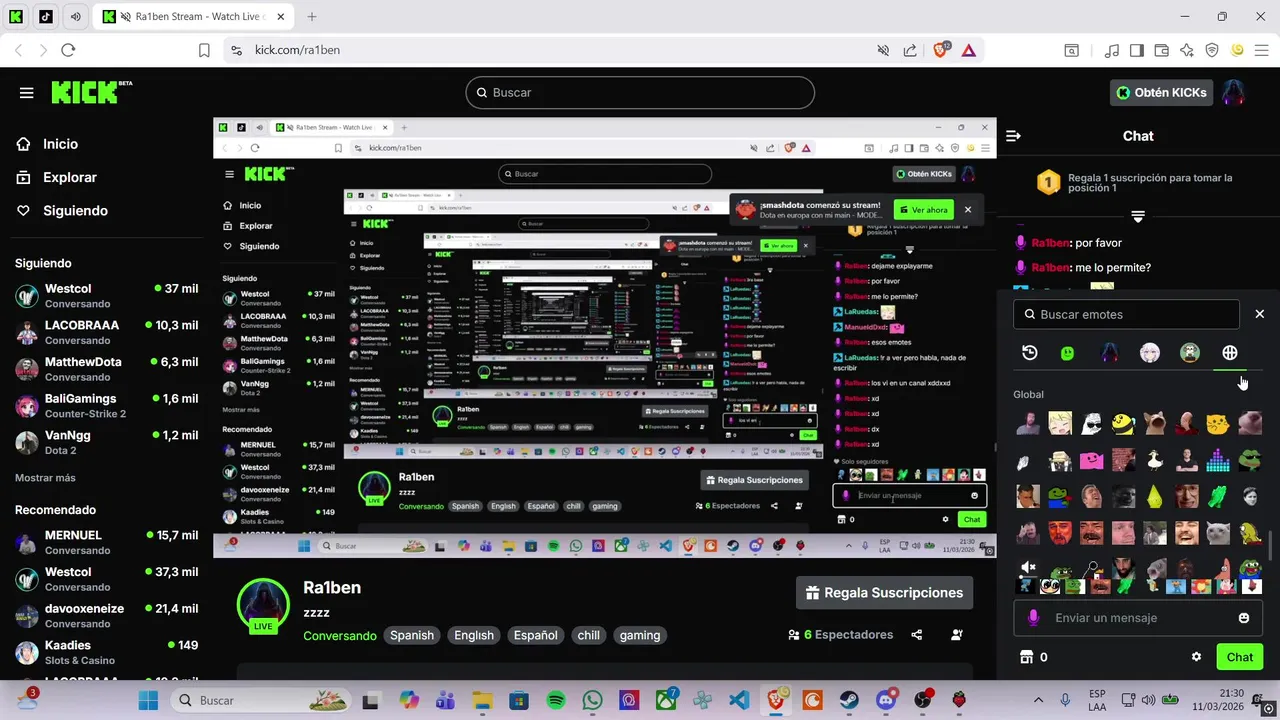Open VanNgg channel in the sidebar
The height and width of the screenshot is (720, 1280).
pyautogui.click(x=106, y=442)
